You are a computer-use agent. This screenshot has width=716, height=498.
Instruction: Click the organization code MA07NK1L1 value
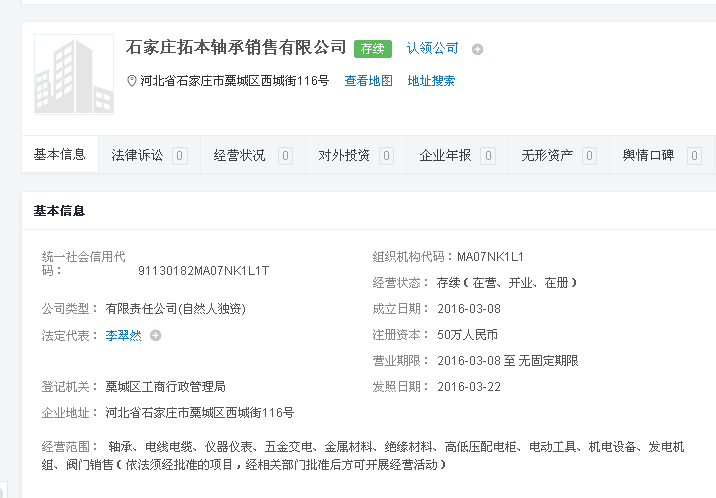click(490, 257)
